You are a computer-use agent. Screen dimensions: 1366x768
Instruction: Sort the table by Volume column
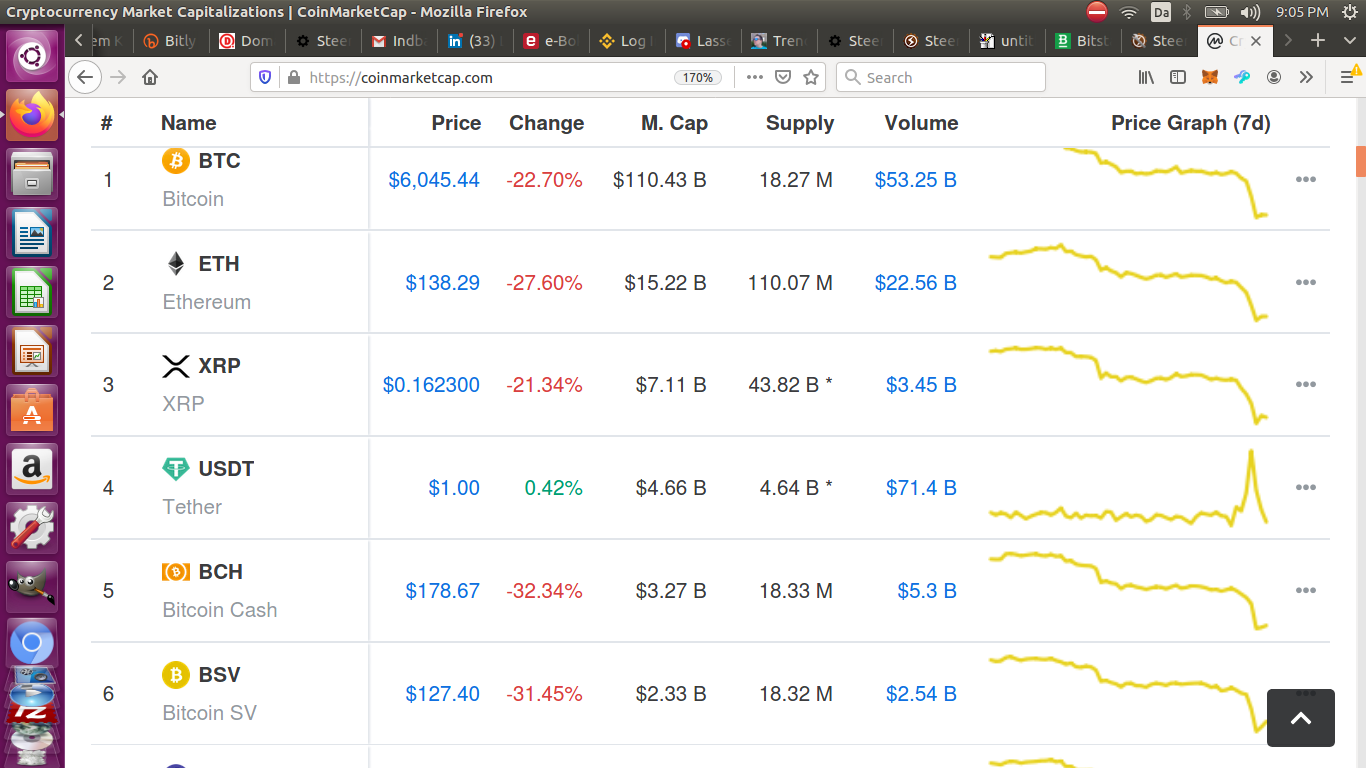pos(921,123)
